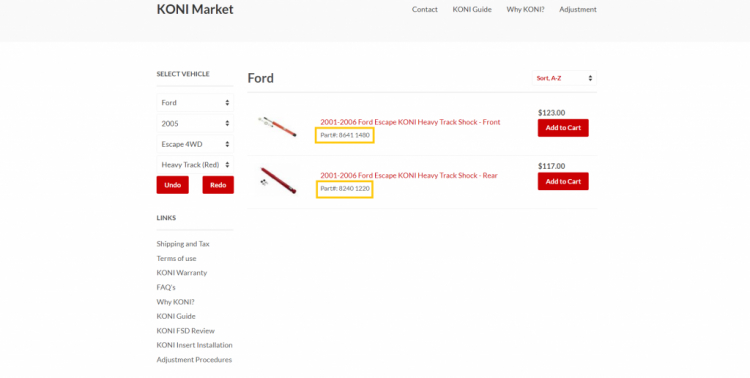Open Why KONI? in top navigation
The height and width of the screenshot is (378, 750).
coord(525,9)
